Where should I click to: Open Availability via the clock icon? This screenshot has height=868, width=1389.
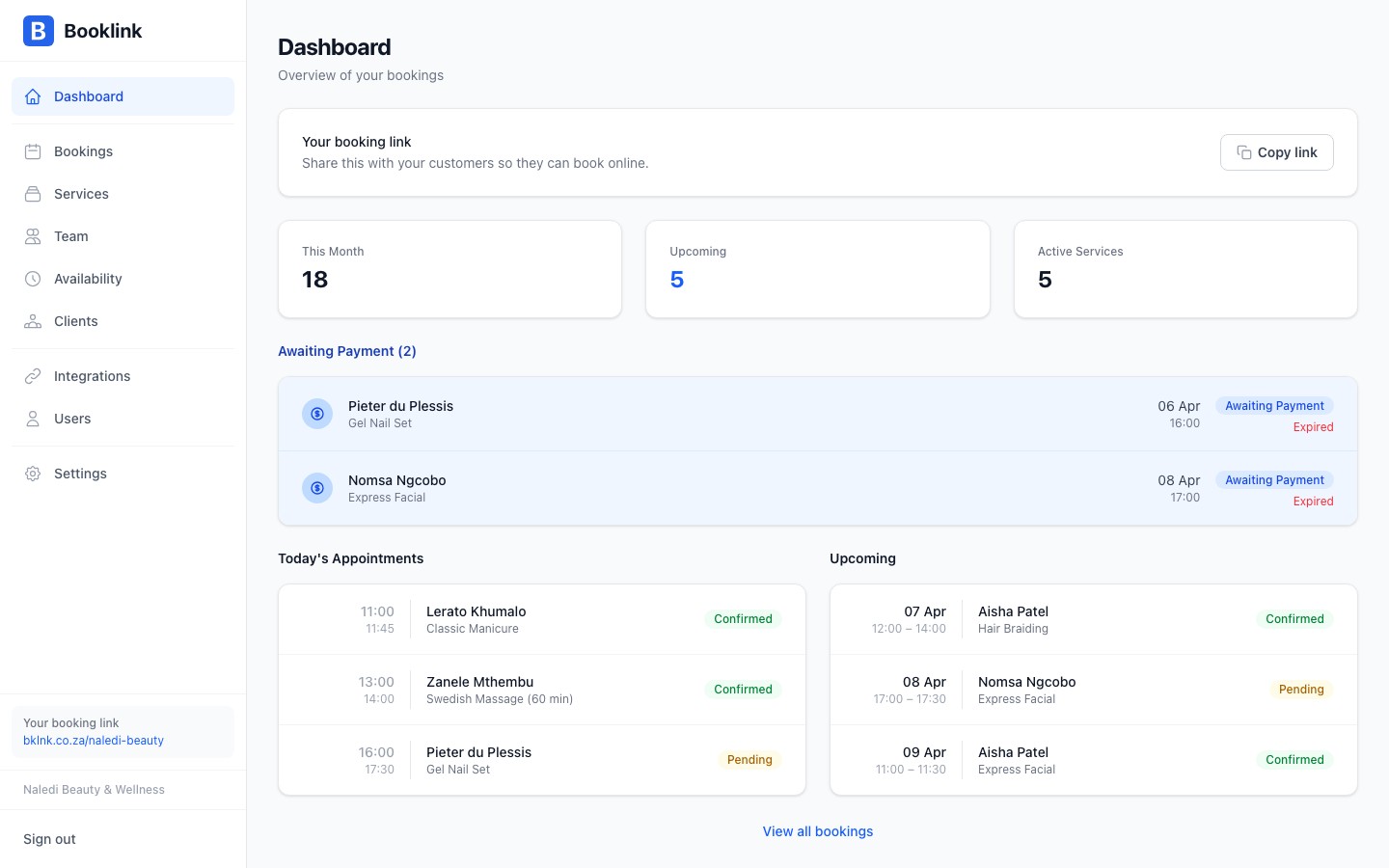tap(33, 279)
